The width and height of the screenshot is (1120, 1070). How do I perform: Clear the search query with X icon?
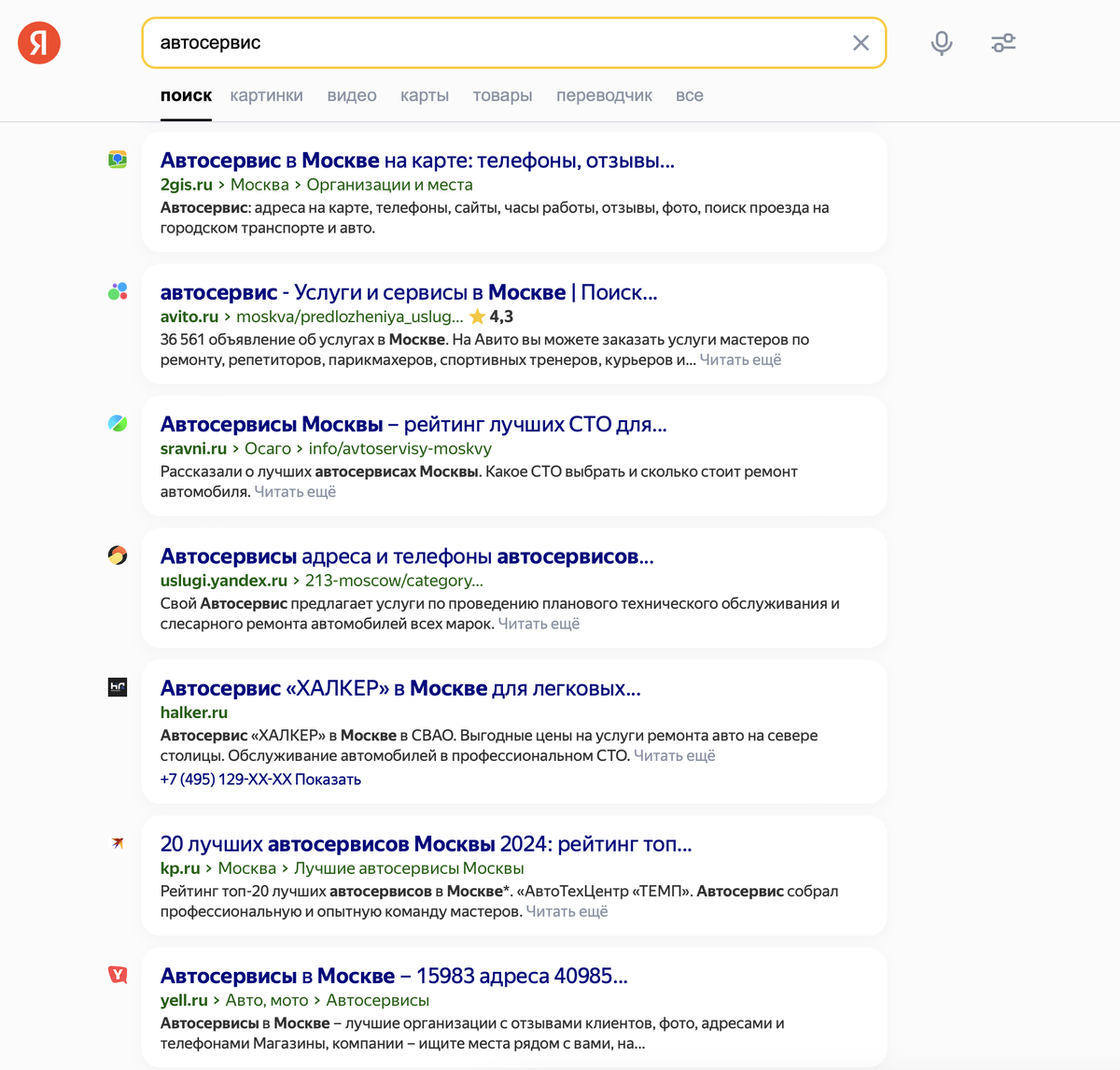861,43
